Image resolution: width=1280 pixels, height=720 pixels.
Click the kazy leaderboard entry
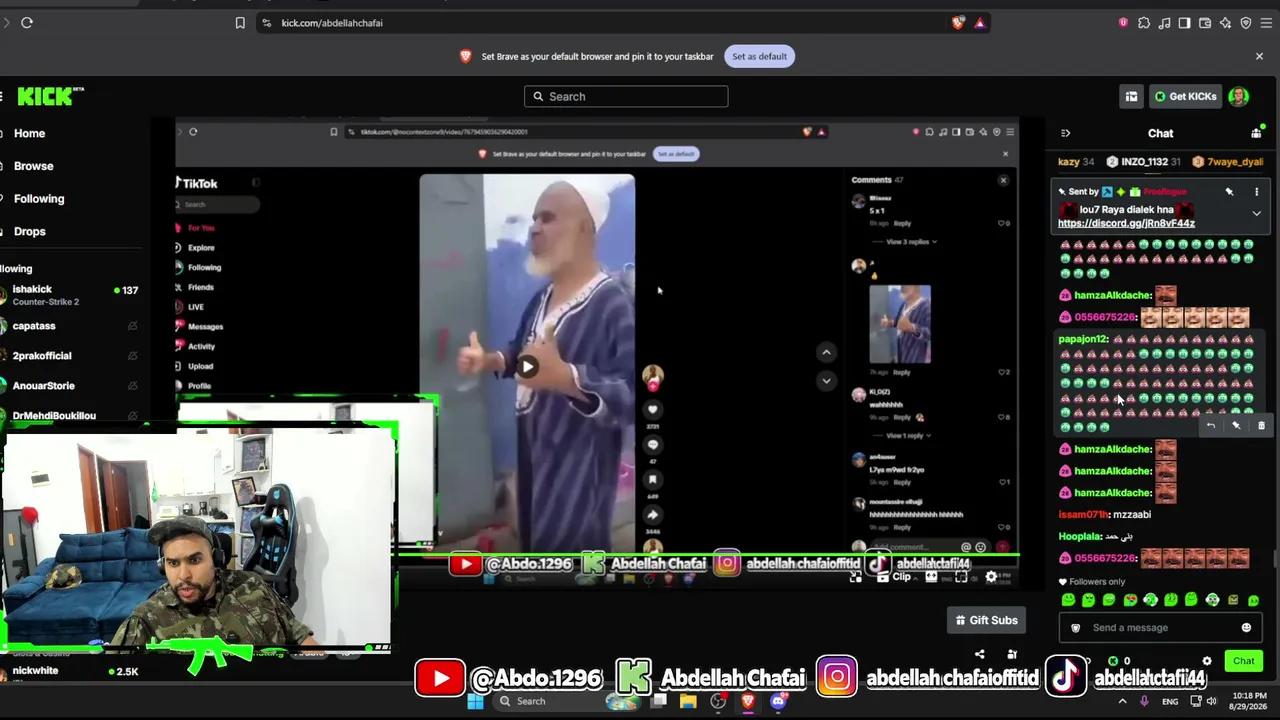point(1076,161)
